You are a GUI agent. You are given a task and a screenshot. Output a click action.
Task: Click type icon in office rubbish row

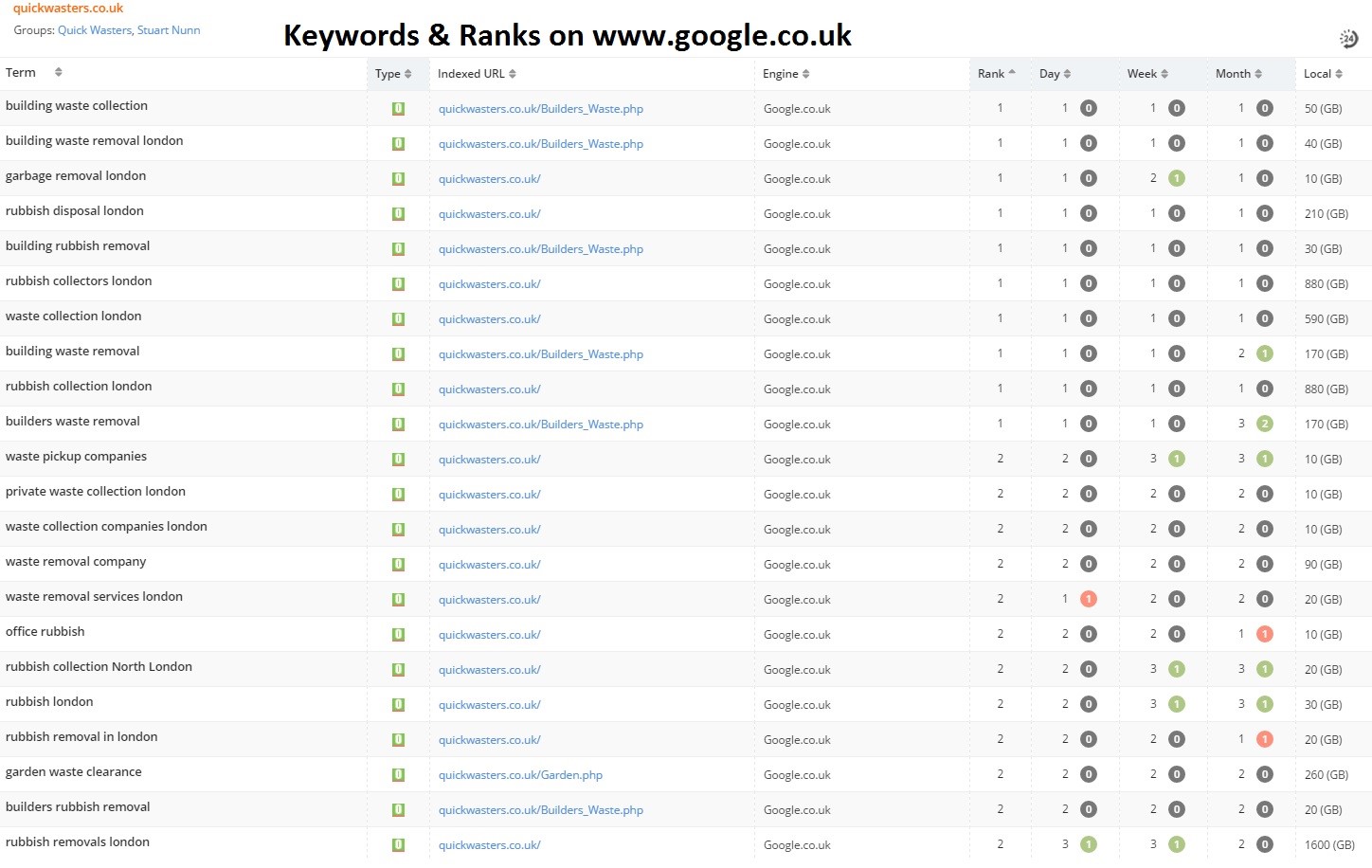pos(398,635)
